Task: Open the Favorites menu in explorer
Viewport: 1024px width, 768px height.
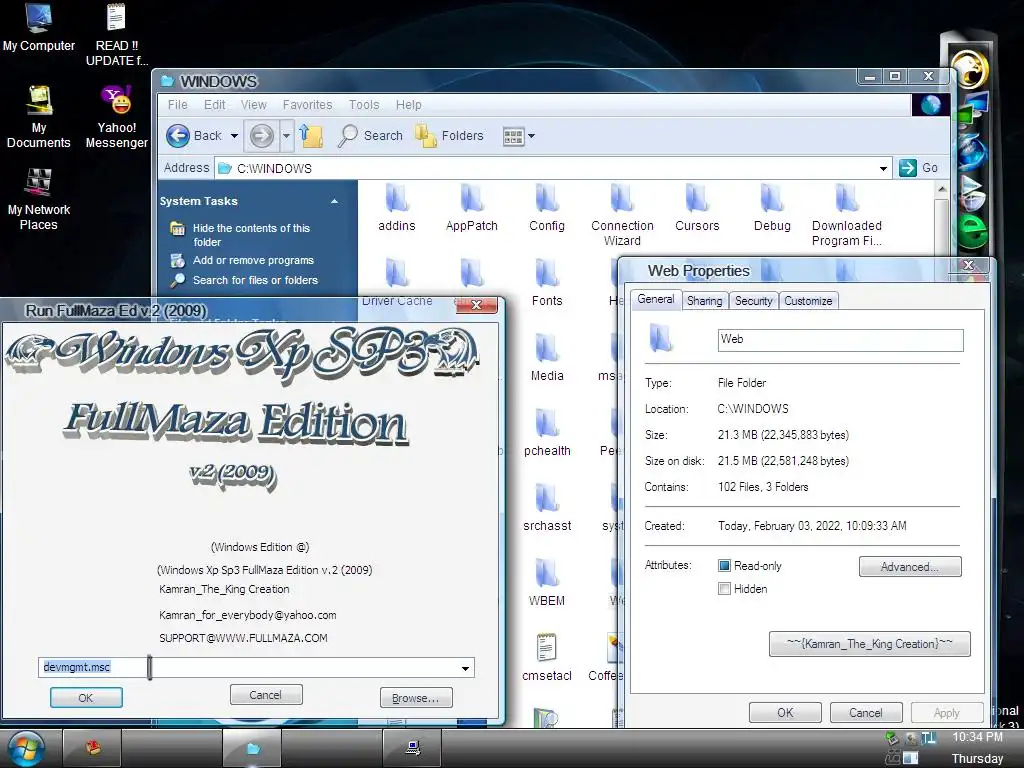Action: pos(308,104)
